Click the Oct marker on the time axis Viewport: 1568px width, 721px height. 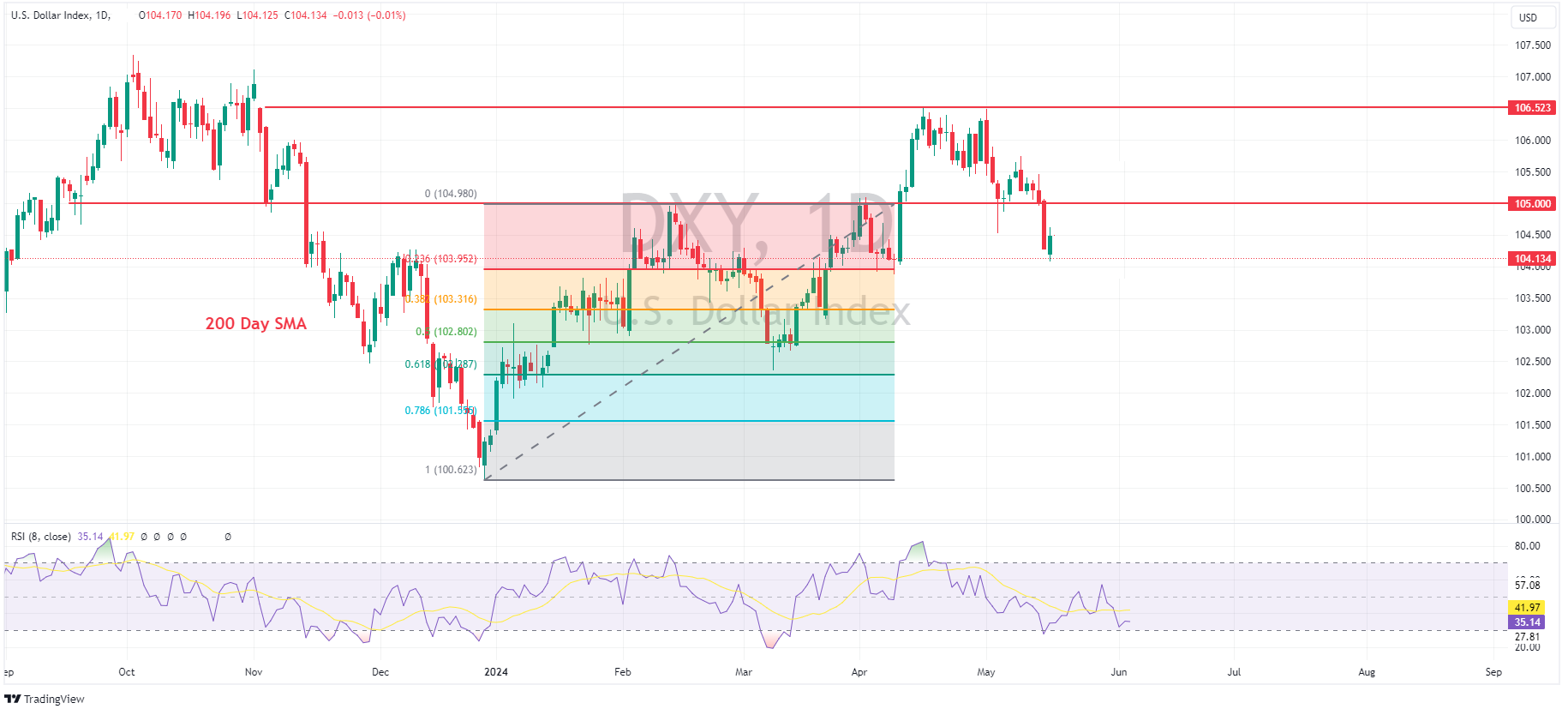[x=127, y=672]
